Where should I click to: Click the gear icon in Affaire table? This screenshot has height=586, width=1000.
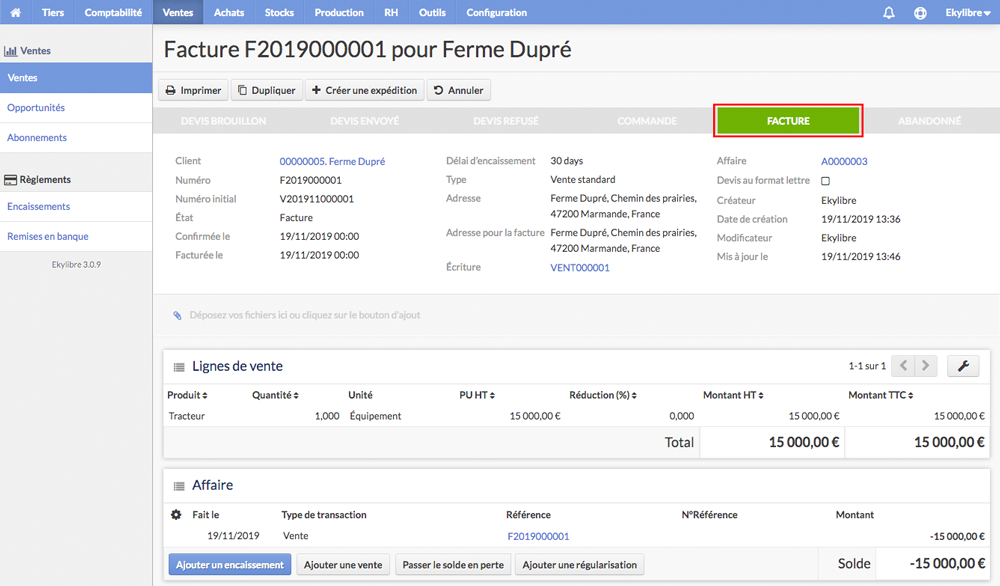[x=176, y=514]
